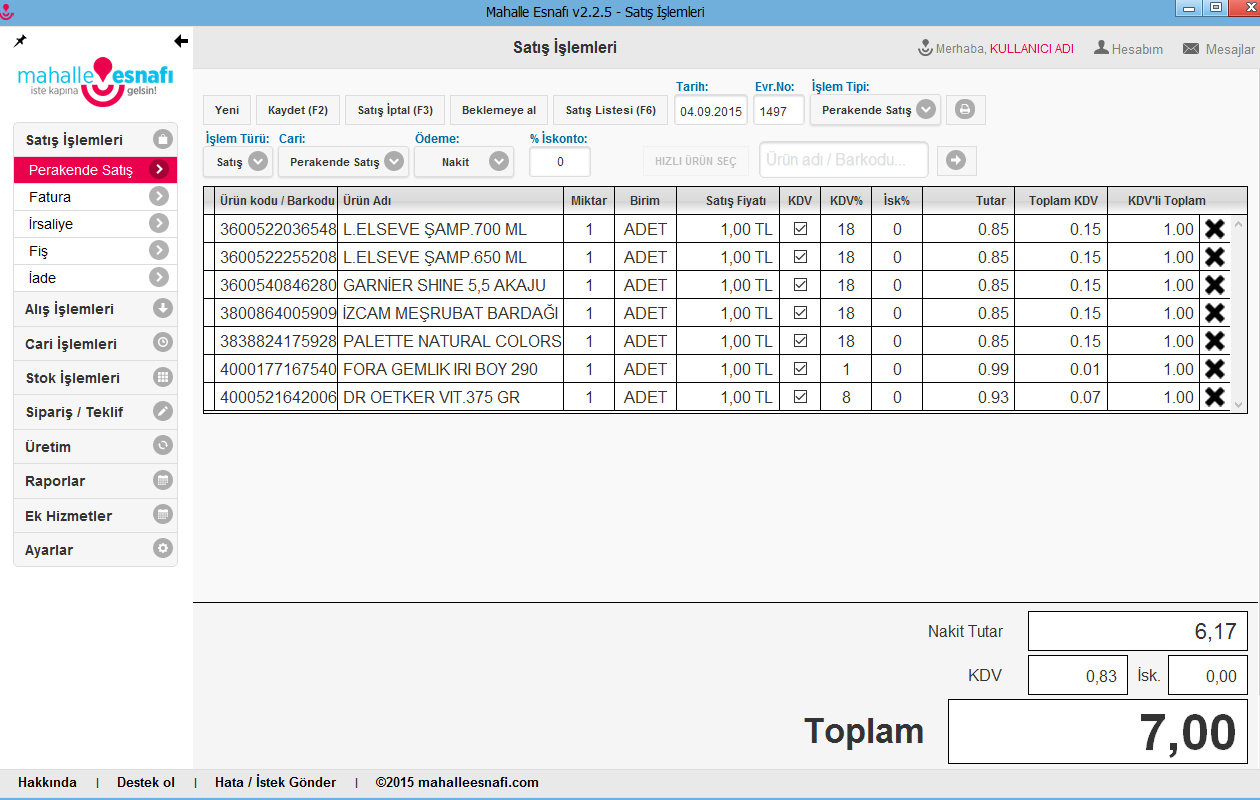This screenshot has height=800, width=1260.
Task: Click the table scrollbar down arrow
Action: click(x=1239, y=405)
